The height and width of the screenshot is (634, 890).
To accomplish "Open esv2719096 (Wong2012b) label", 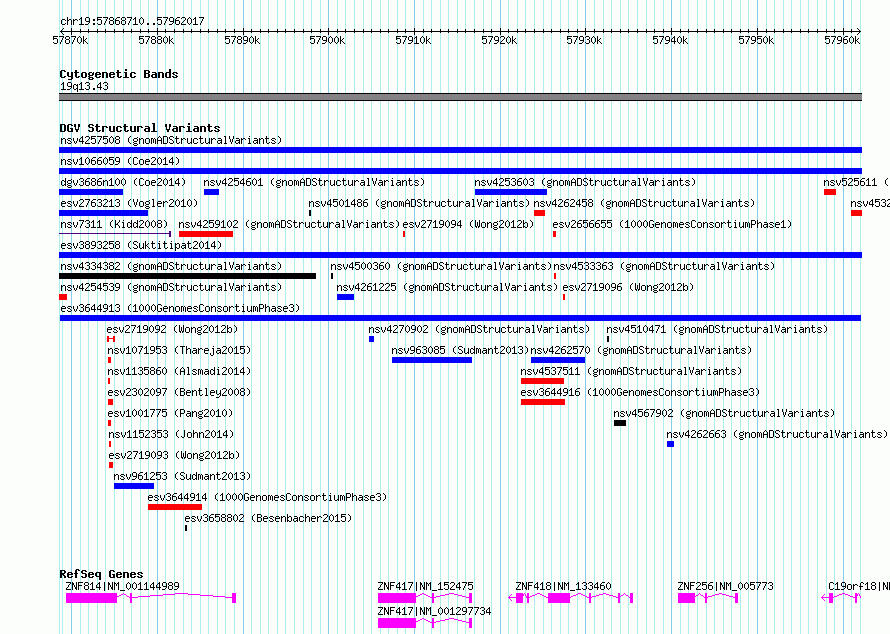I will (x=628, y=287).
